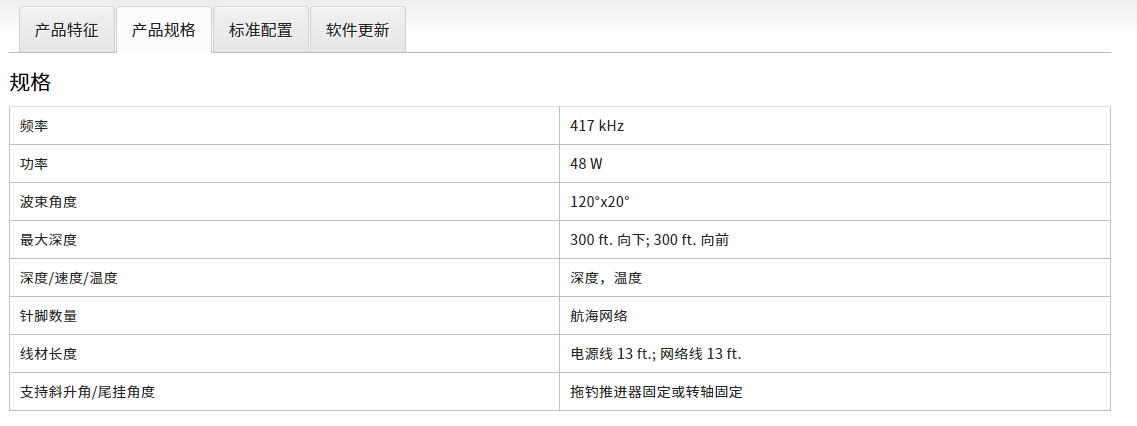Open the 标准配置 tab

(260, 30)
